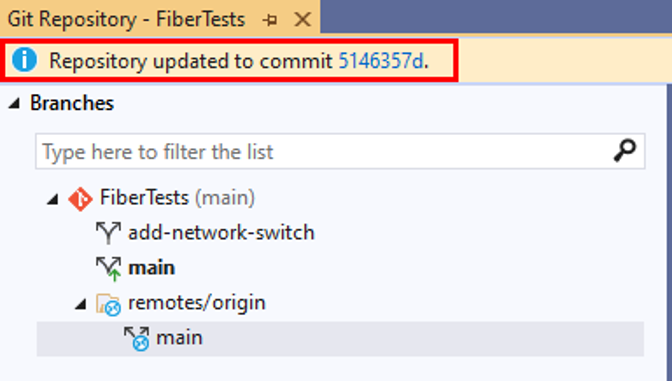Select the bold local main branch
Image resolution: width=672 pixels, height=381 pixels.
pyautogui.click(x=152, y=268)
